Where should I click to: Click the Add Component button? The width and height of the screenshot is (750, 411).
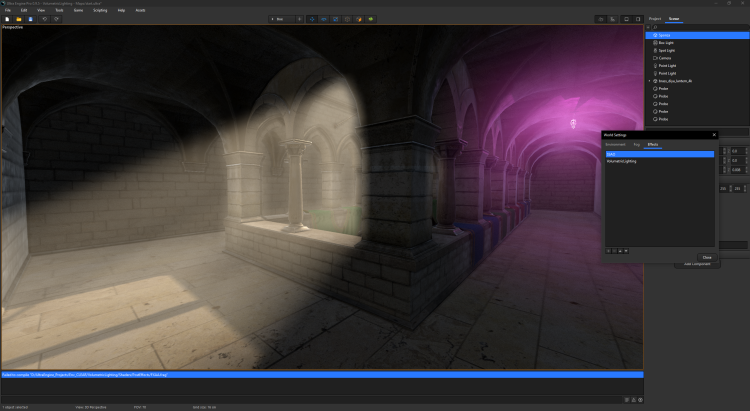695,264
